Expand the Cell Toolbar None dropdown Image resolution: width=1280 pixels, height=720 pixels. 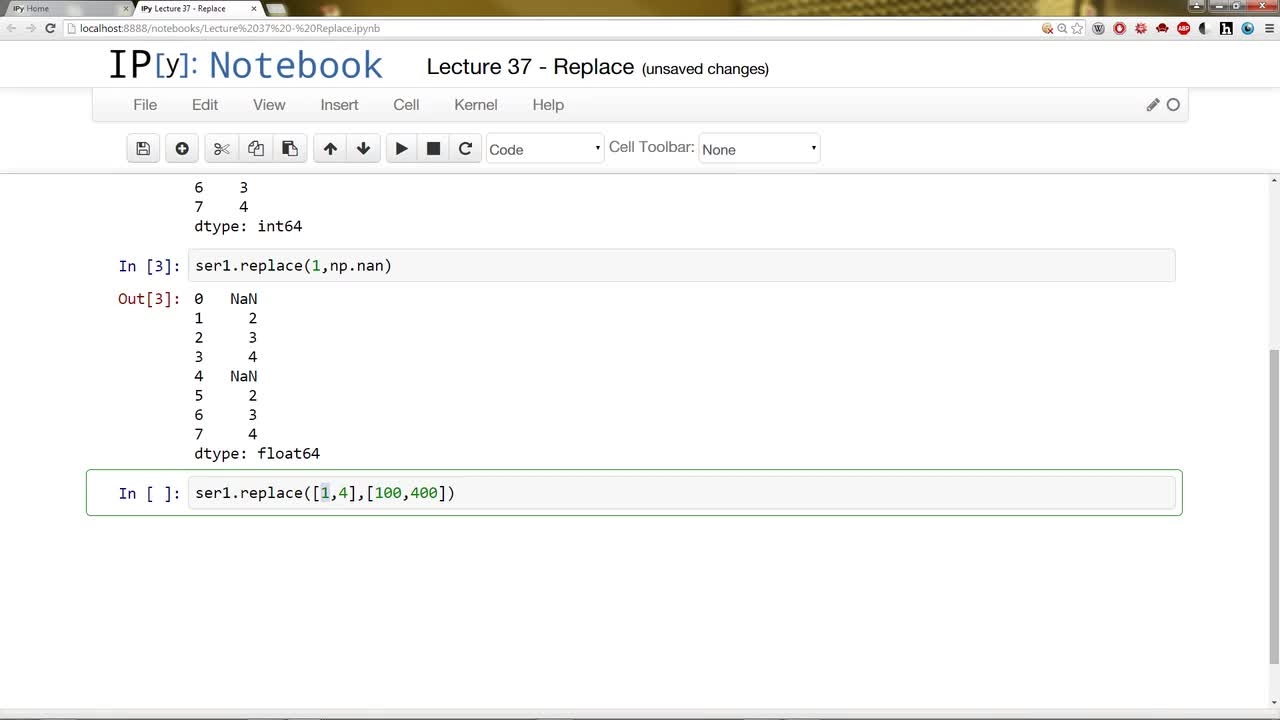pos(759,149)
